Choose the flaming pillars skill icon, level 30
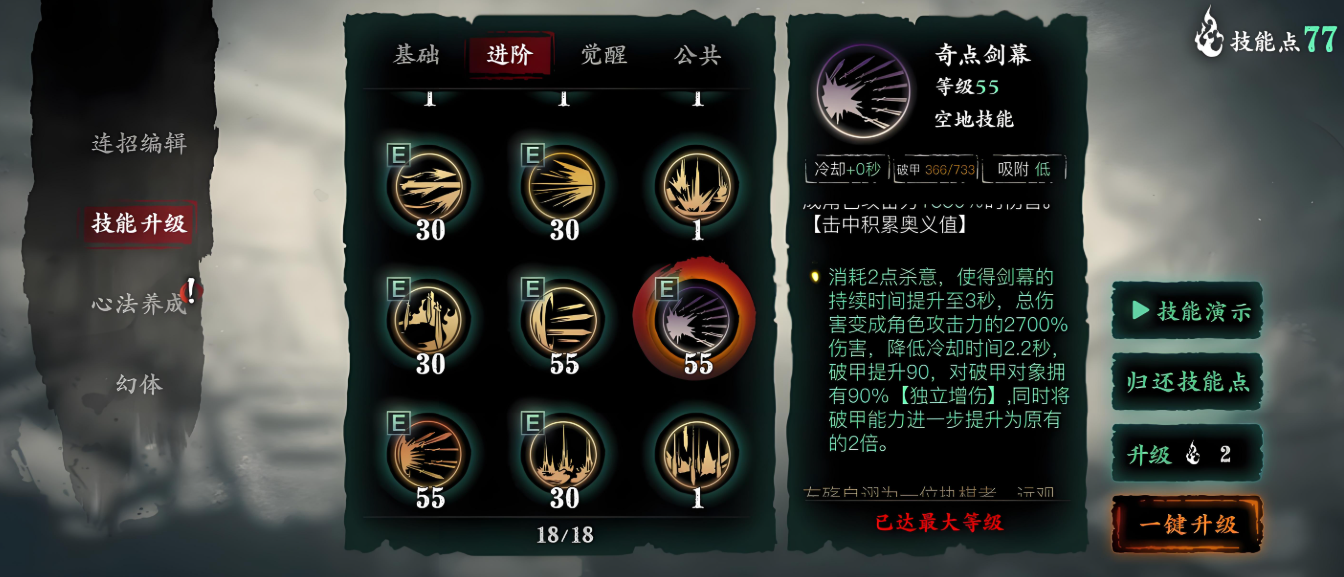This screenshot has width=1344, height=577. coord(430,320)
